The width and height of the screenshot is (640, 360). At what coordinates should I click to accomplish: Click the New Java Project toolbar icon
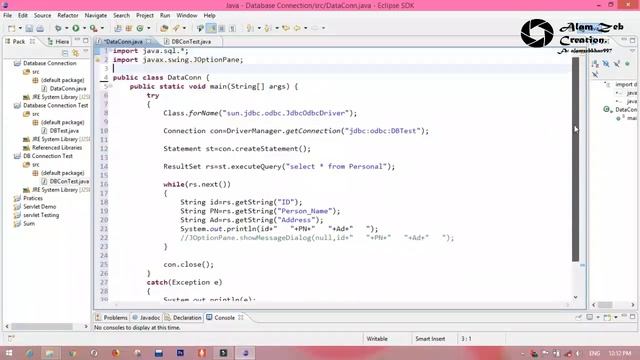(x=118, y=28)
